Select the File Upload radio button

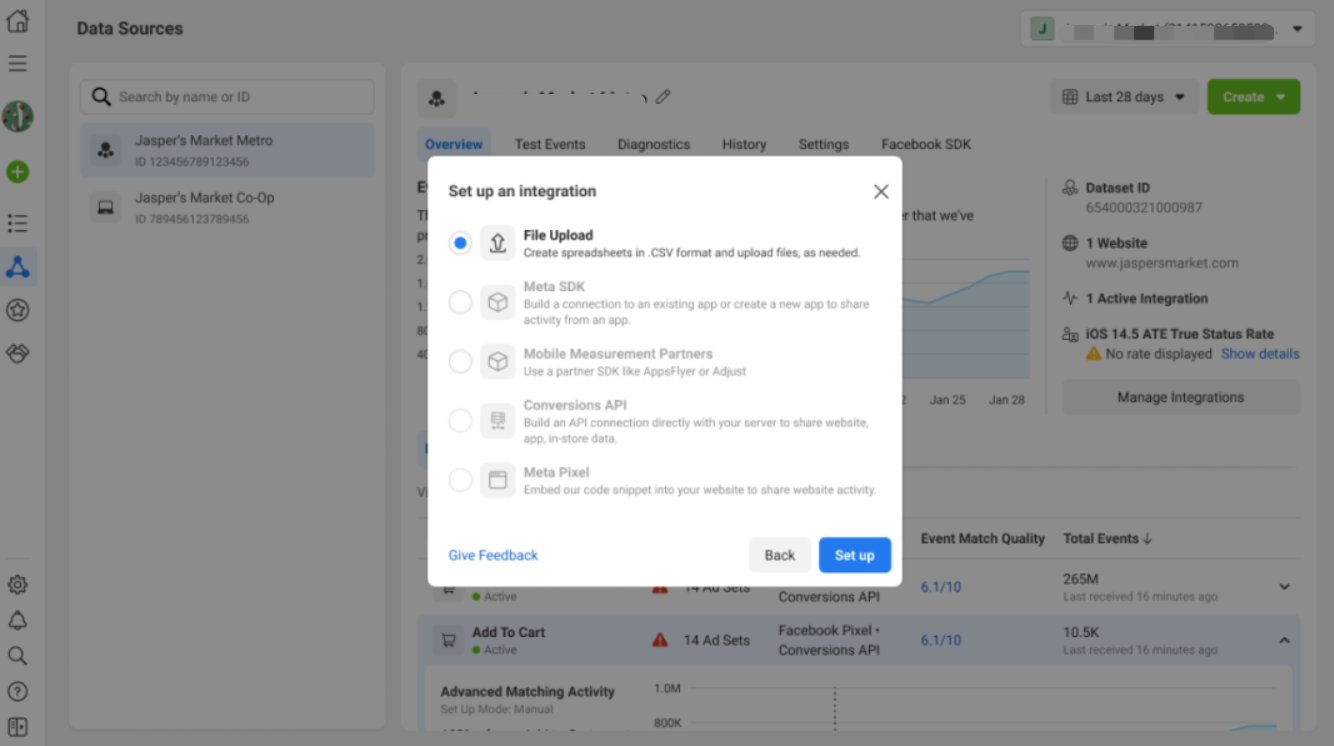(x=460, y=243)
